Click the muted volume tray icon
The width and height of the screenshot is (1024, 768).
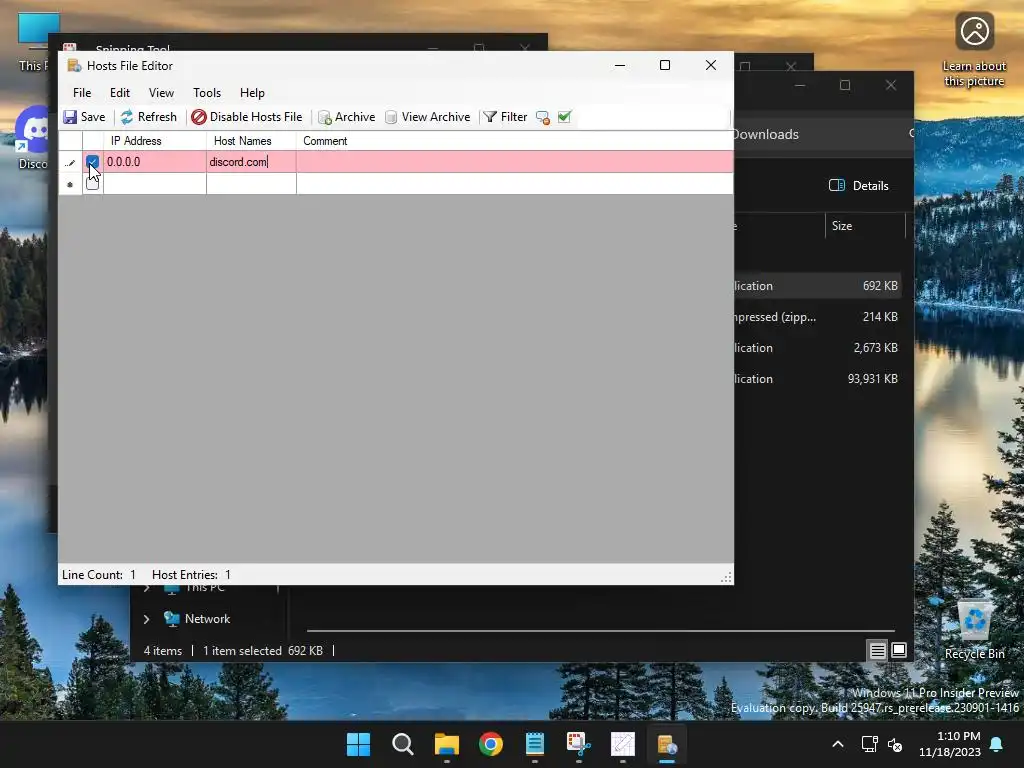895,744
